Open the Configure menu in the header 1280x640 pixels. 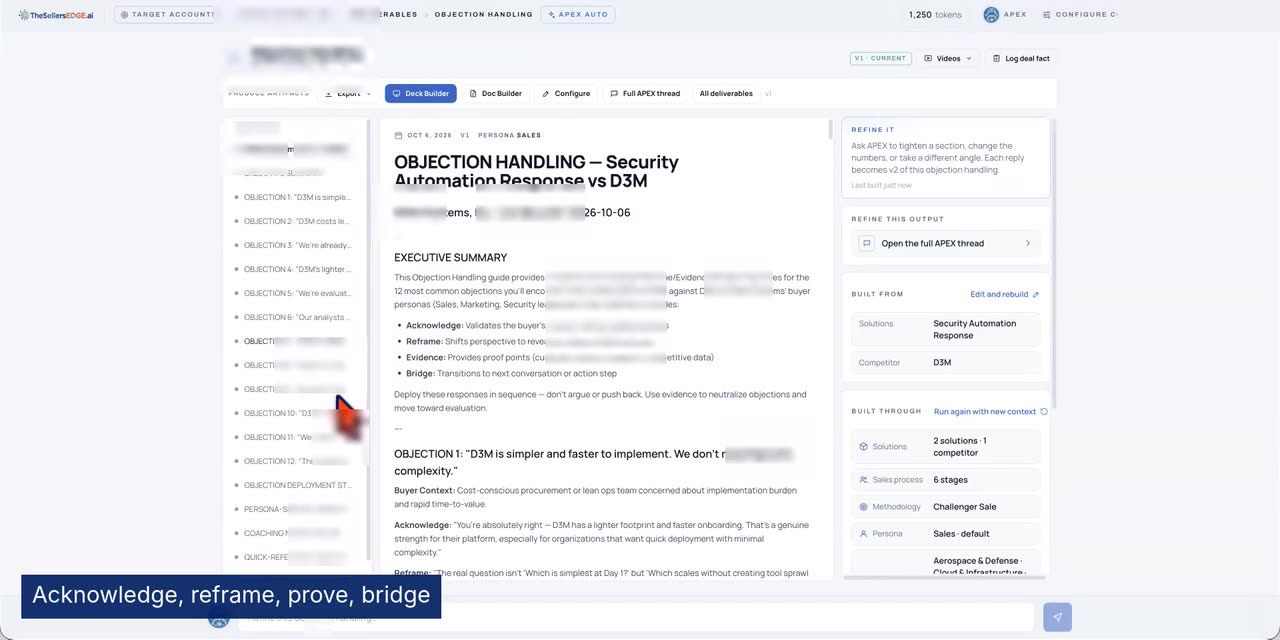1080,15
